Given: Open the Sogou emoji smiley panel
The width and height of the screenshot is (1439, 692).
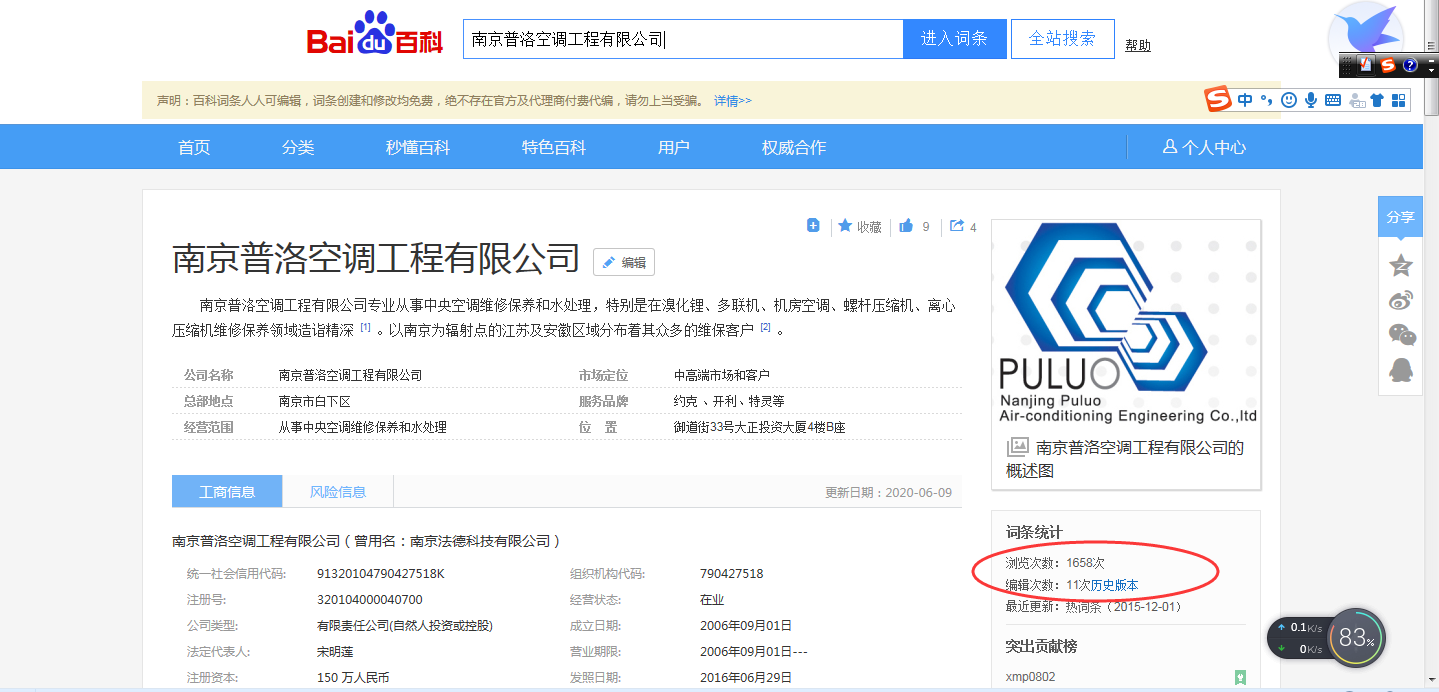Looking at the screenshot, I should pos(1289,100).
